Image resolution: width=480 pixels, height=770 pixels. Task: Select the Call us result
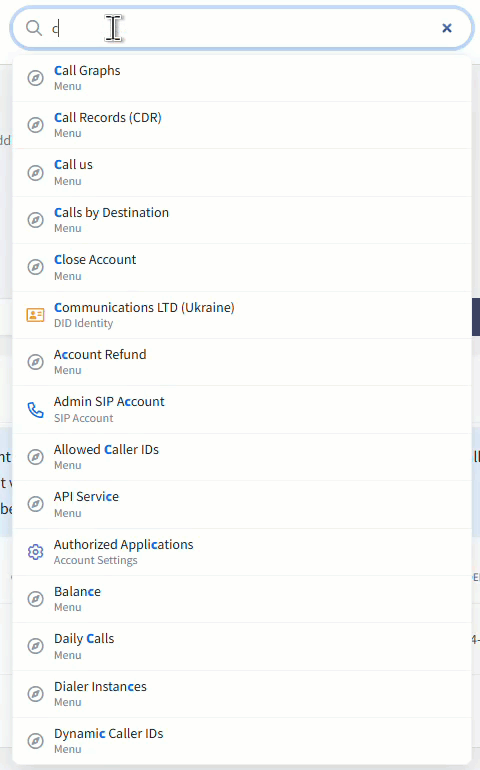(242, 173)
